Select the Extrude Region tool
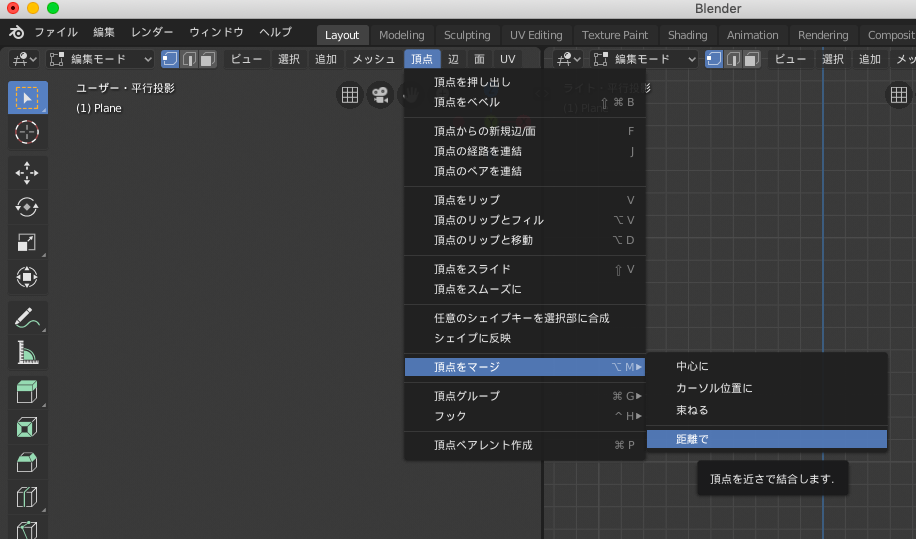 (27, 392)
